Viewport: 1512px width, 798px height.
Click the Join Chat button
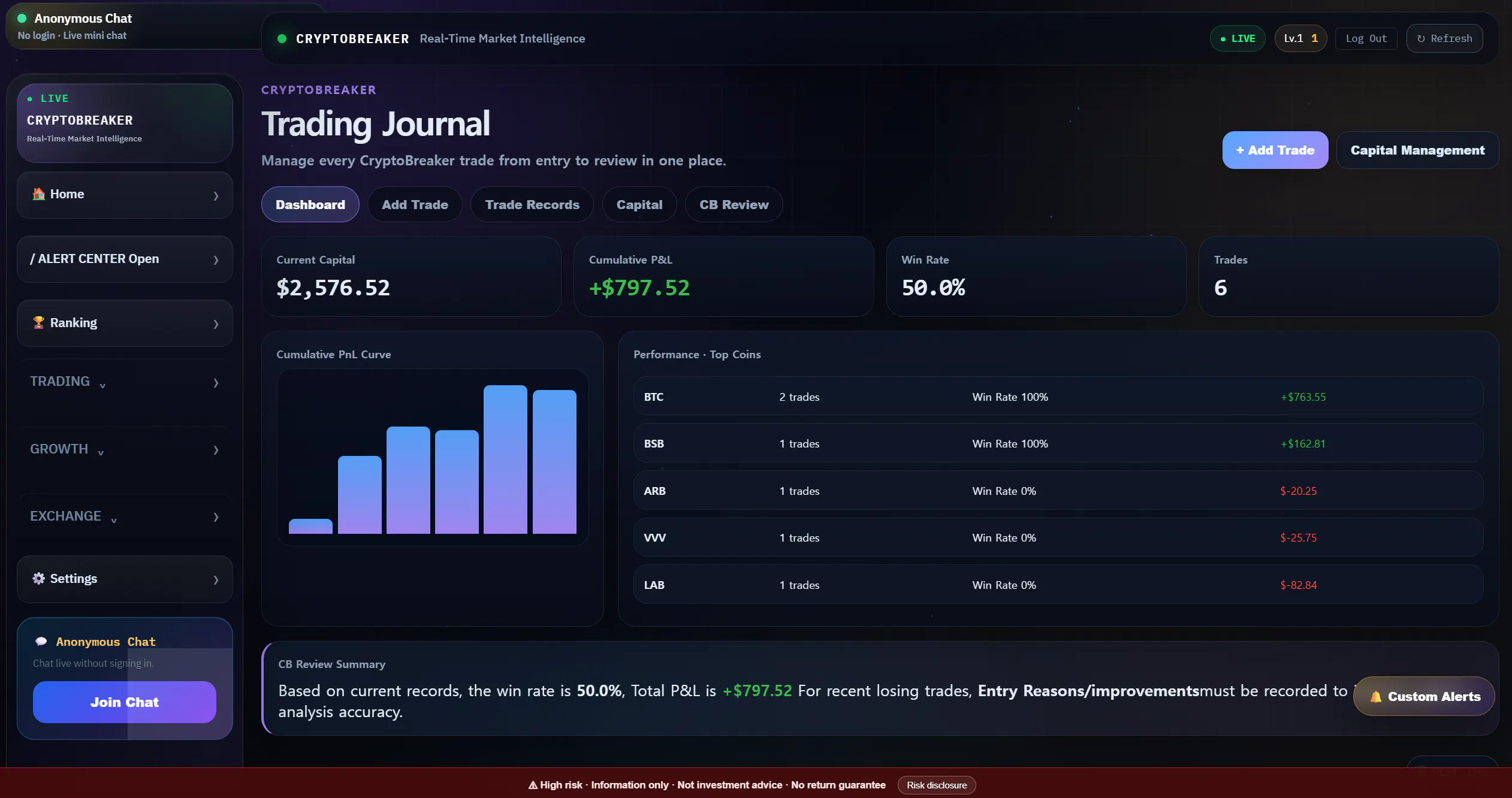pyautogui.click(x=125, y=702)
